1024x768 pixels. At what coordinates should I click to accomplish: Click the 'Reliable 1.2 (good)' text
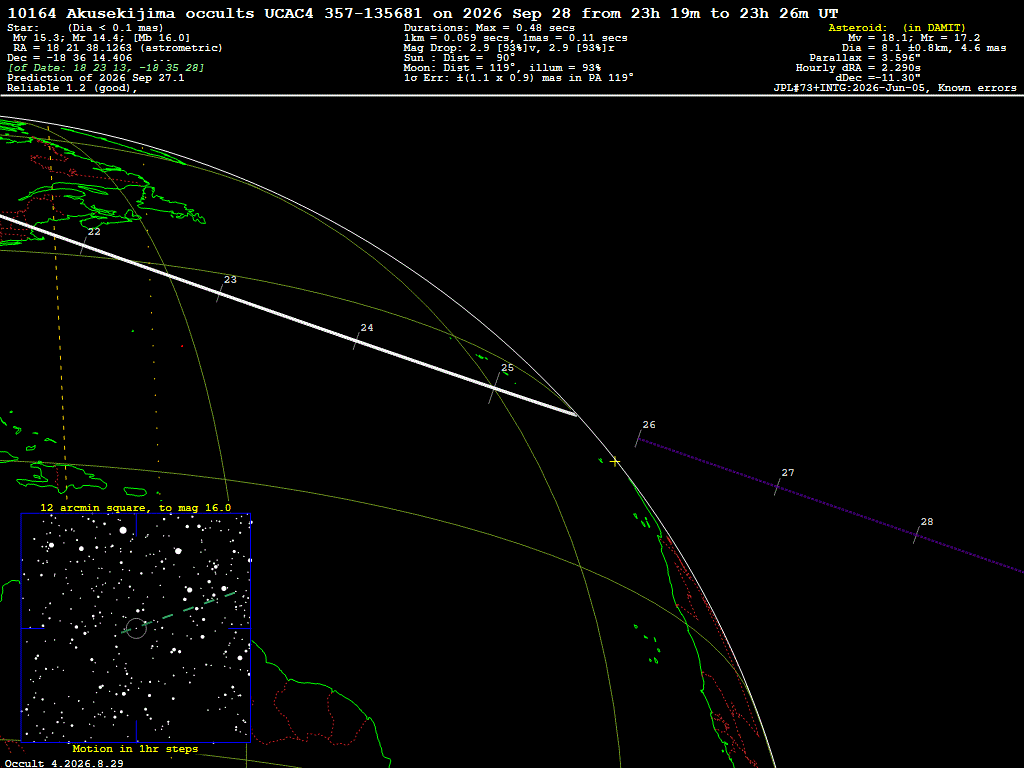click(x=72, y=88)
